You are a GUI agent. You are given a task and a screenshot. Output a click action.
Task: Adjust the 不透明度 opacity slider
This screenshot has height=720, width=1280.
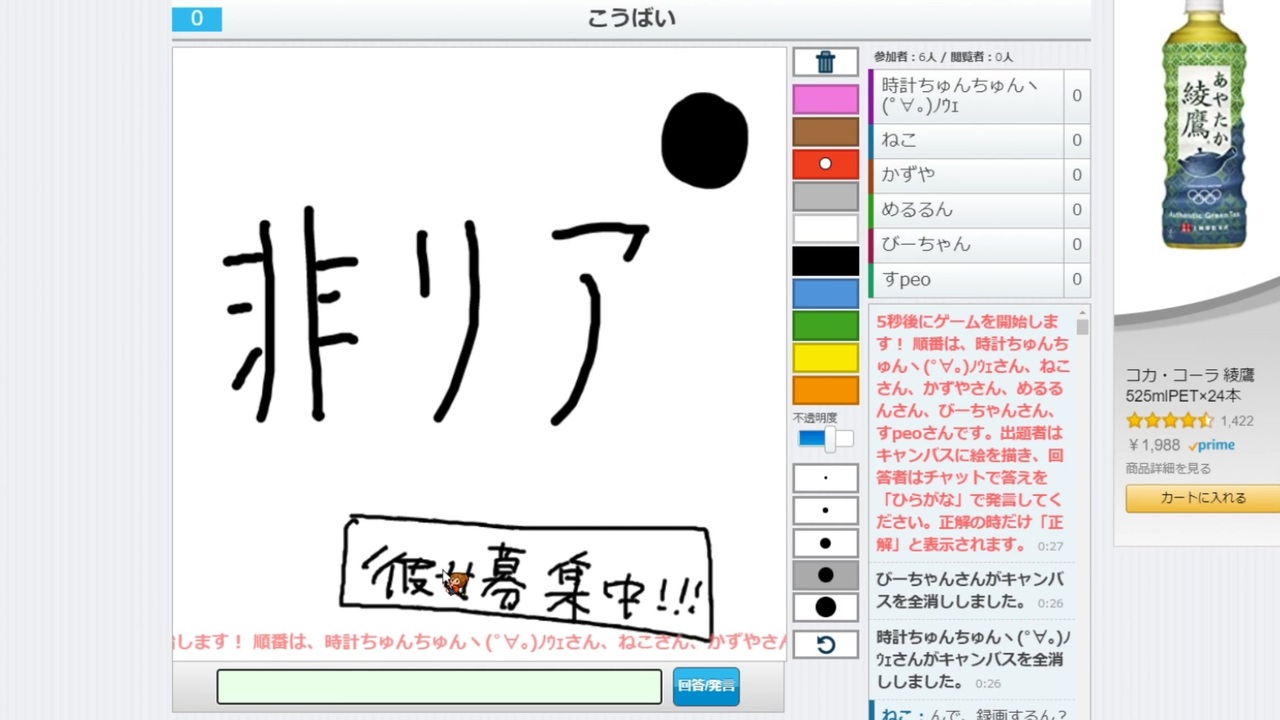click(x=831, y=438)
